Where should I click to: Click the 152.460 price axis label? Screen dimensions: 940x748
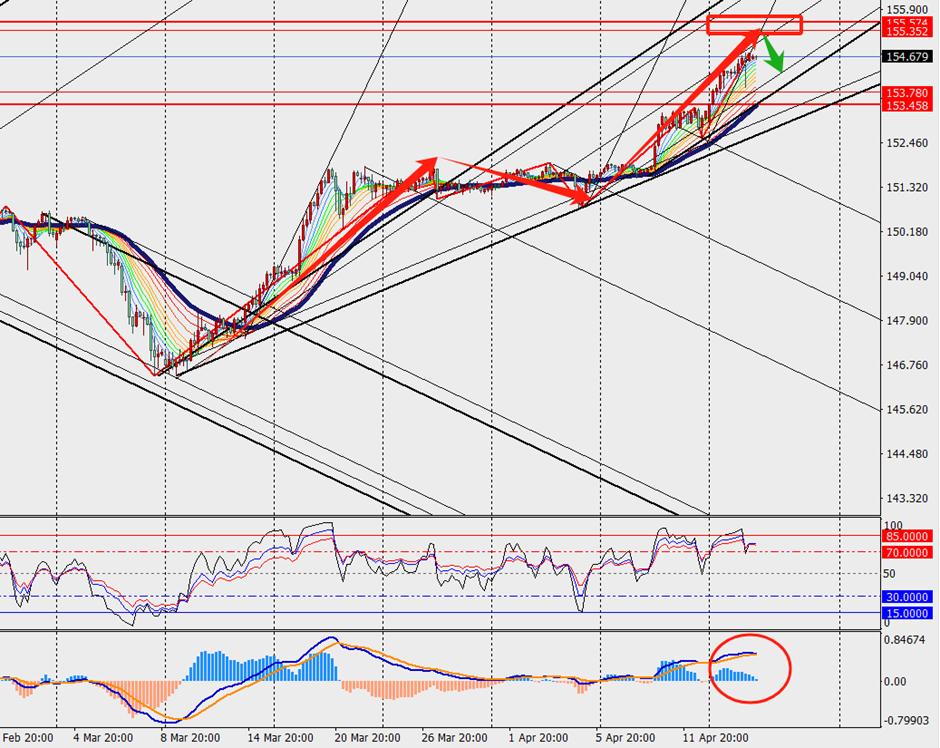coord(907,143)
